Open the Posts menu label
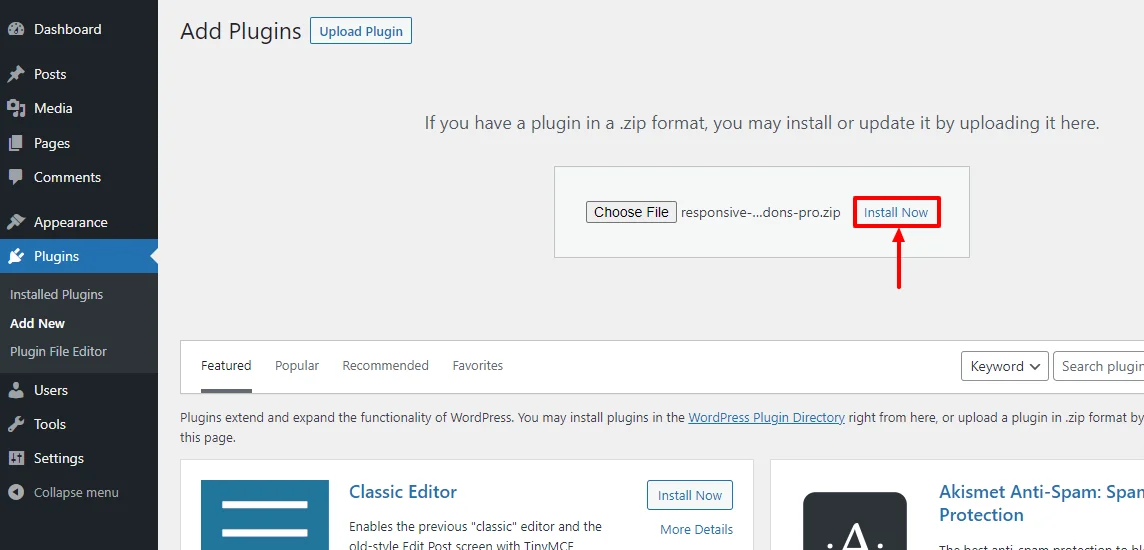Viewport: 1144px width, 550px height. coord(50,74)
